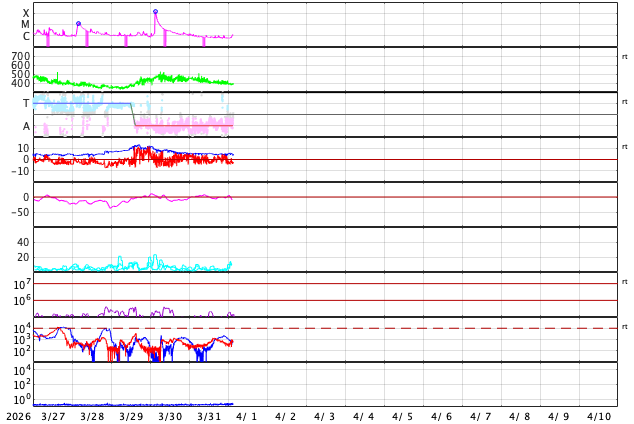This screenshot has width=634, height=424.
Task: Jump to the 4/ 1 date label
Action: pyautogui.click(x=247, y=416)
